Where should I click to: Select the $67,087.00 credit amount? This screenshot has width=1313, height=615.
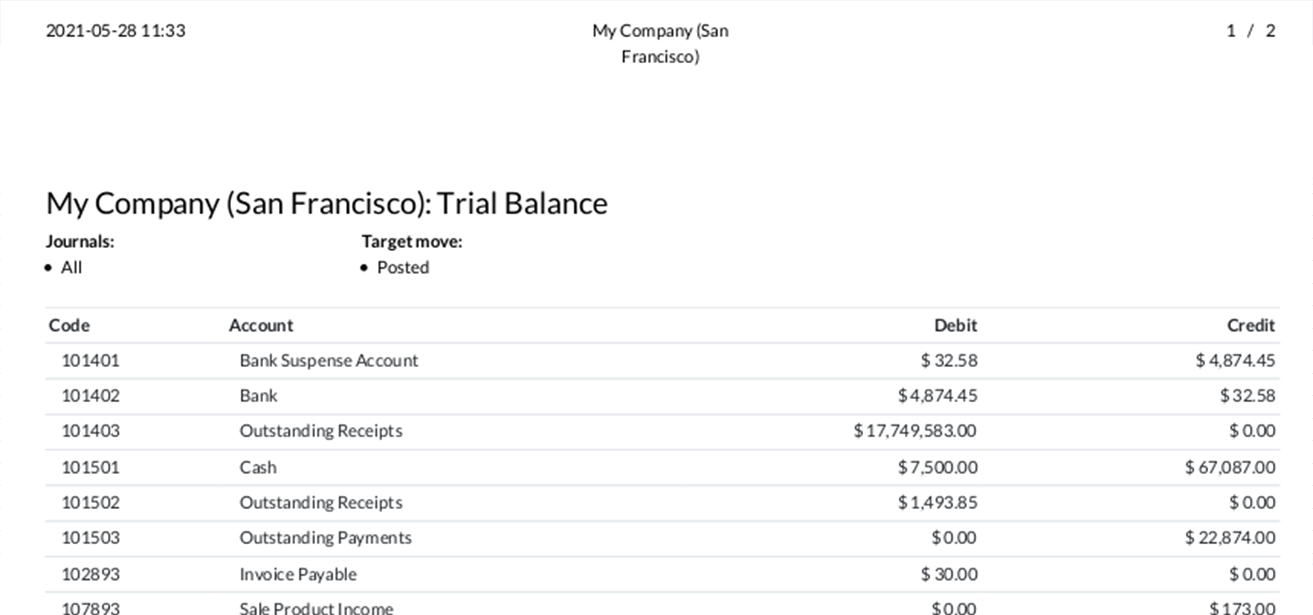pyautogui.click(x=1230, y=467)
